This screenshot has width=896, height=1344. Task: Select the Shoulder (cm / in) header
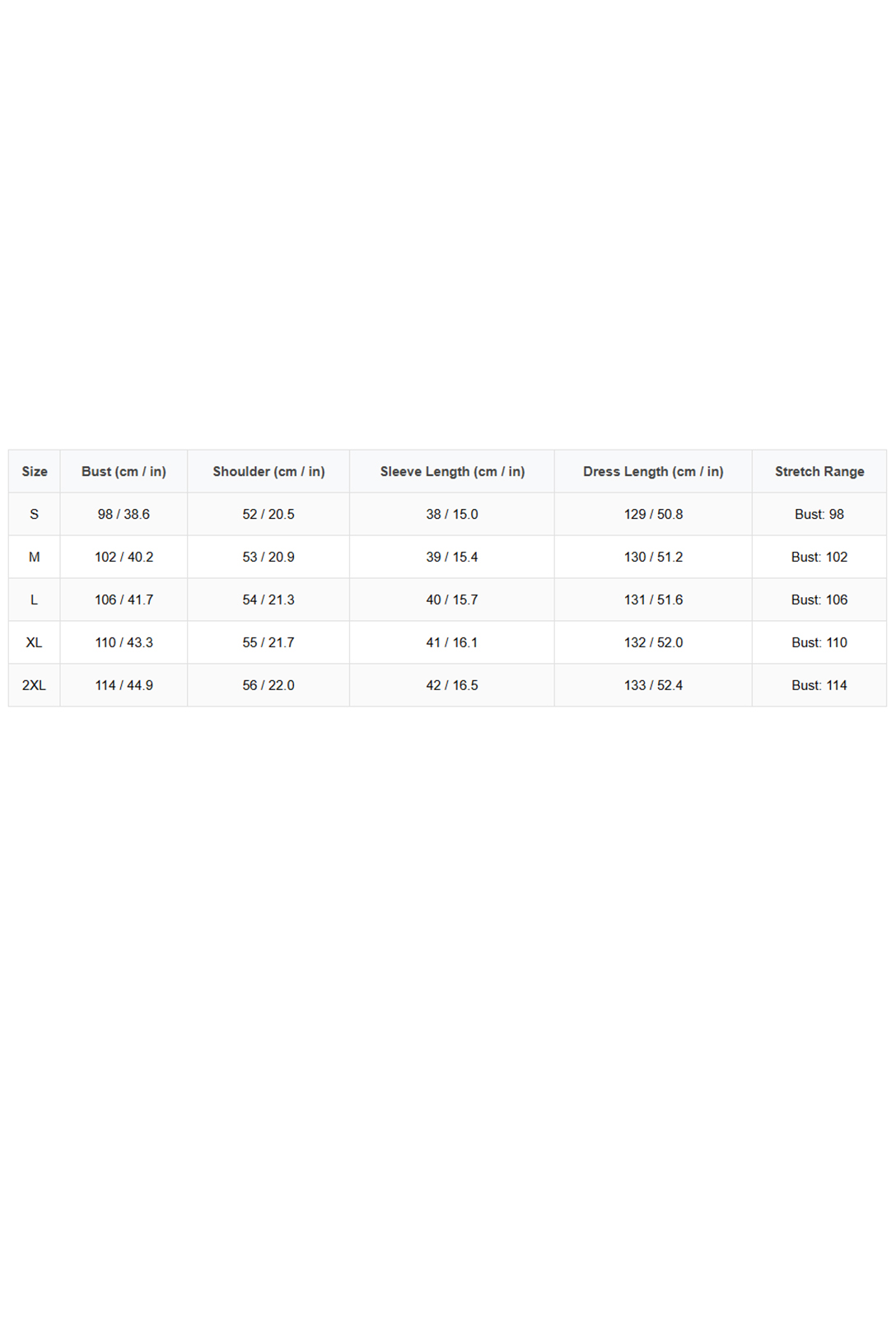point(268,472)
